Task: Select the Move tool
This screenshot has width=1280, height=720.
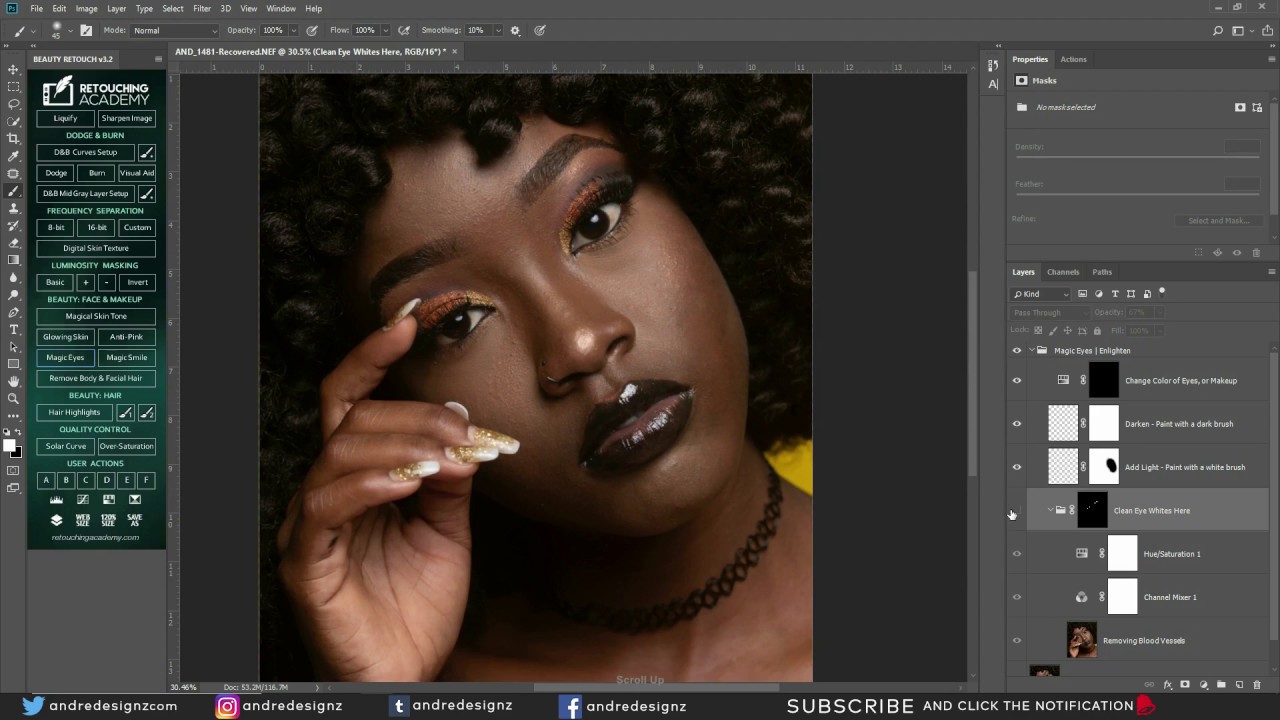Action: 14,70
